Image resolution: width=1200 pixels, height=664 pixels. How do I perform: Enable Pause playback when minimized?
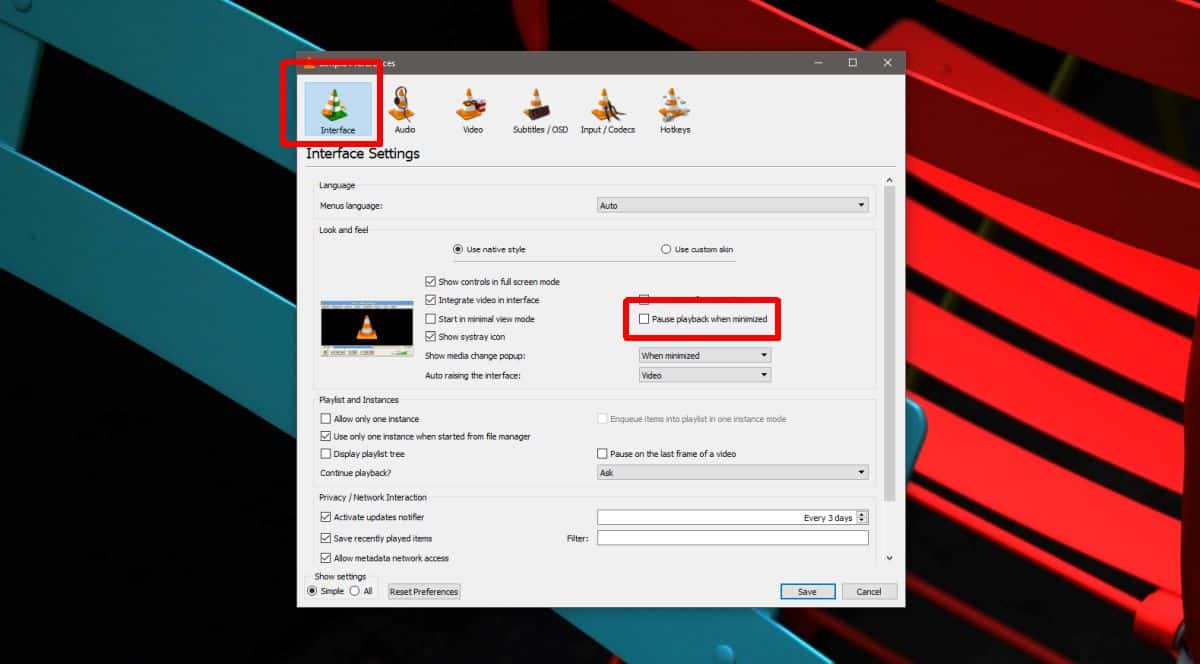(x=703, y=319)
